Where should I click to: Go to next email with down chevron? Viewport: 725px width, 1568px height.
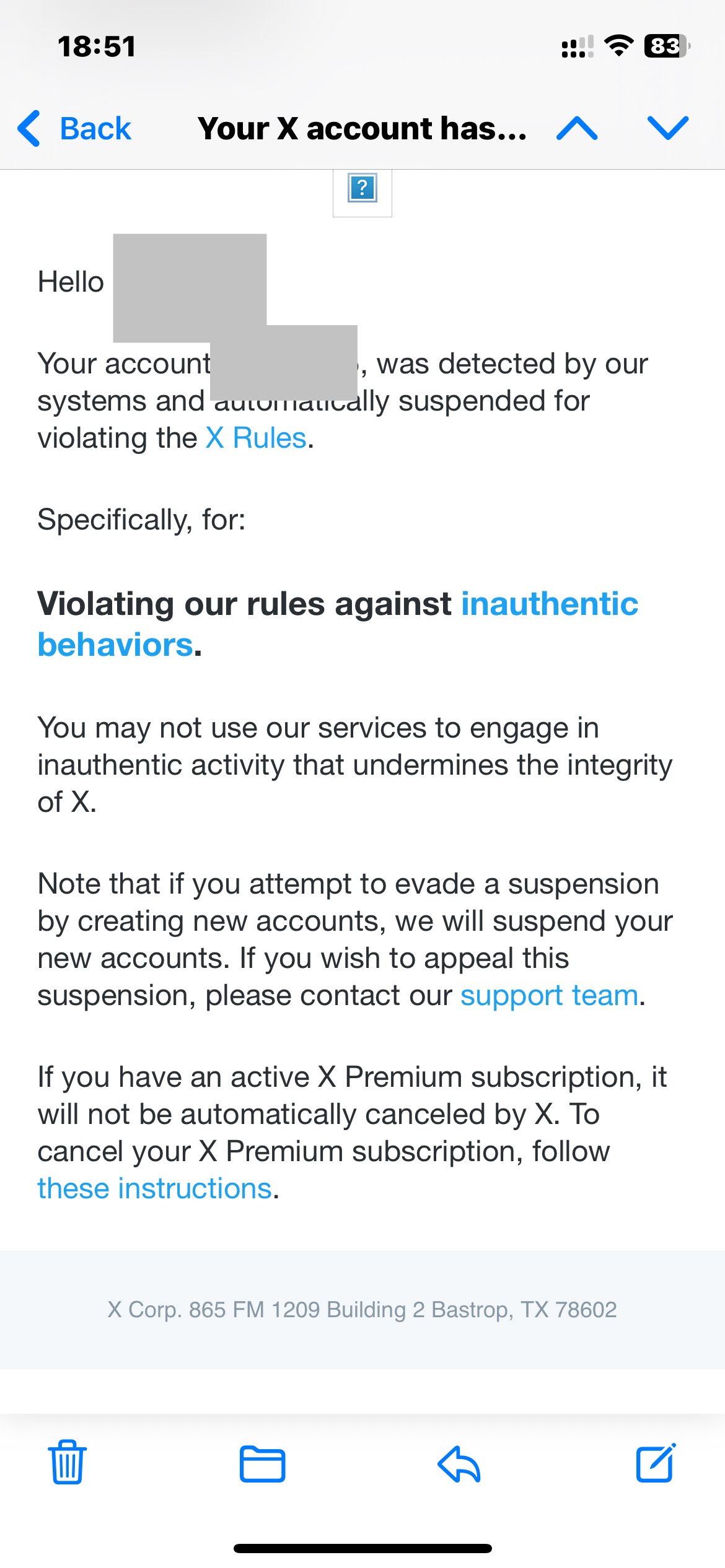point(667,128)
